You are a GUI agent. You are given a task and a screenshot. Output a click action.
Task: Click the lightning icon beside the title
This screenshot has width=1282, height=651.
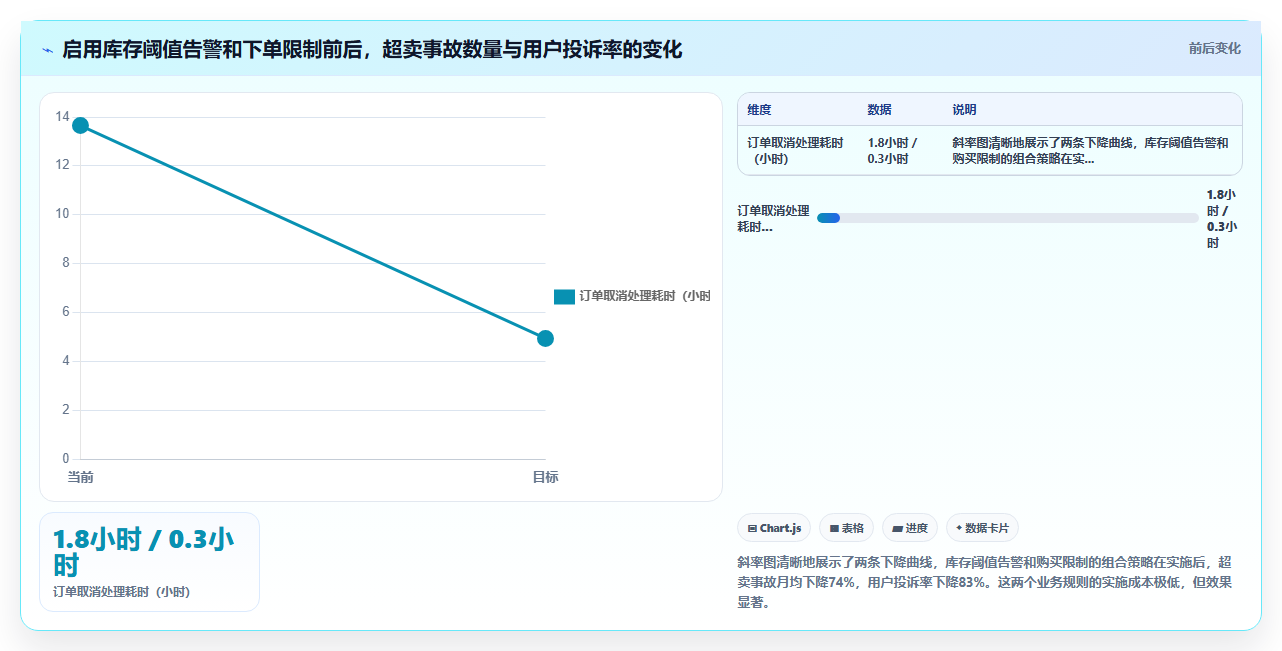[47, 49]
